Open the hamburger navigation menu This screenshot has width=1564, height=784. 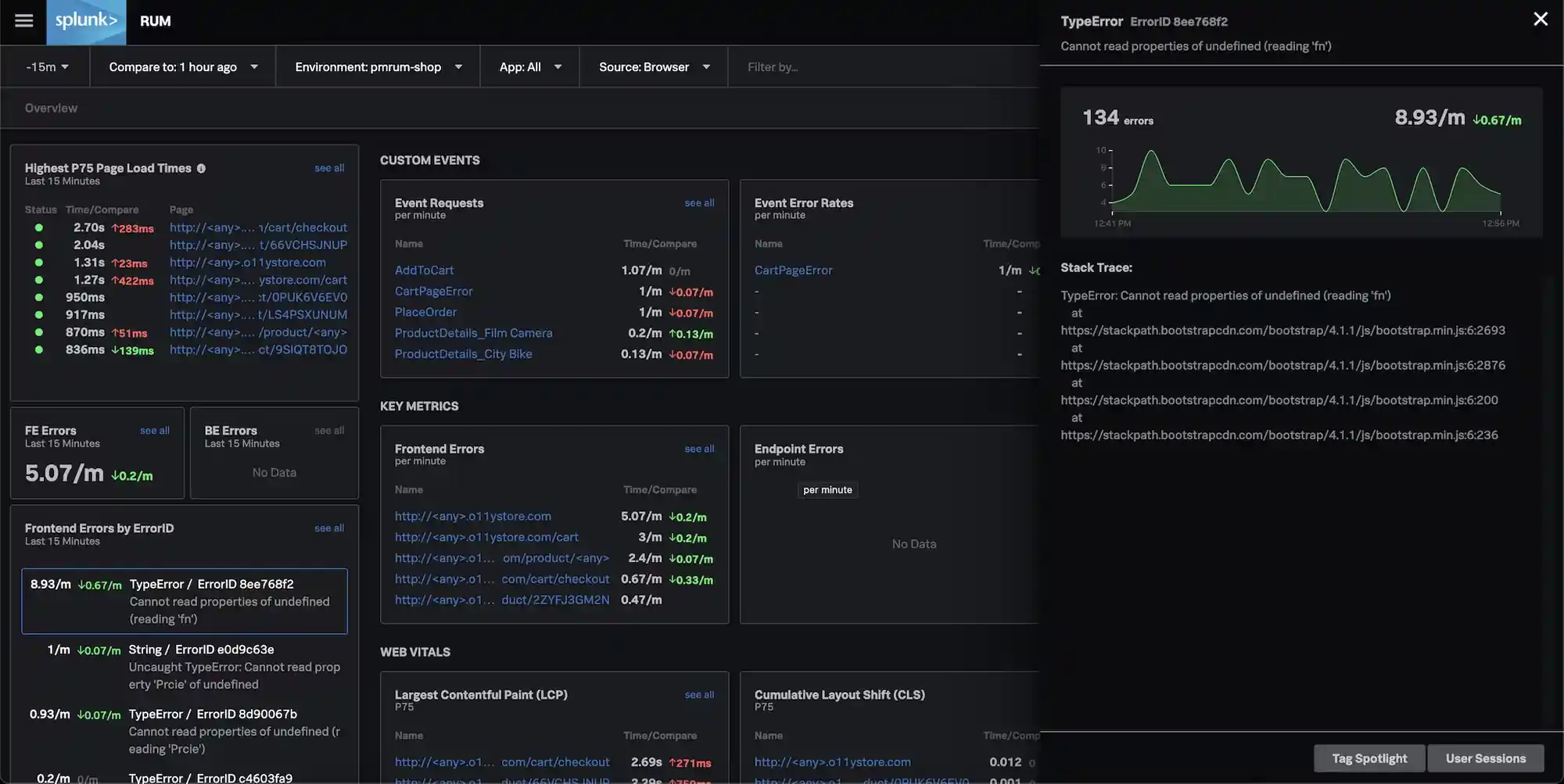point(24,21)
